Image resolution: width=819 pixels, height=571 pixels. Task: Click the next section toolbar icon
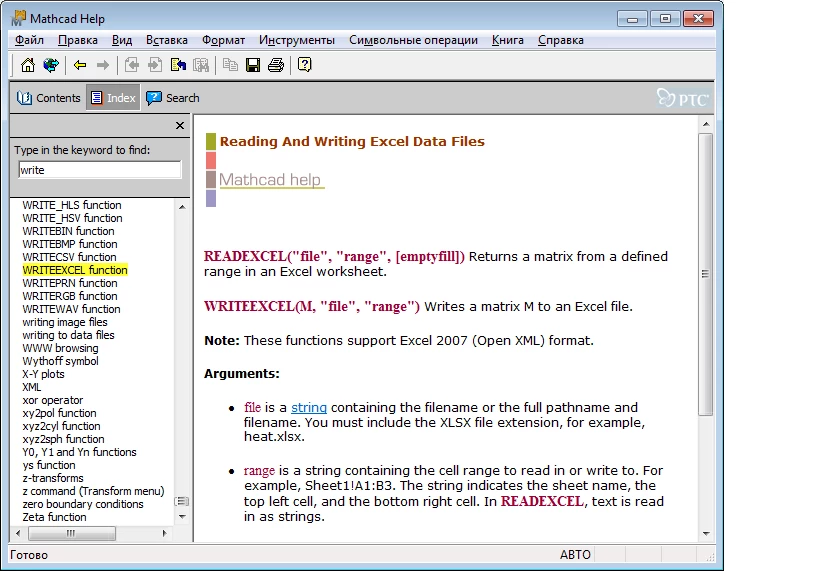(155, 65)
